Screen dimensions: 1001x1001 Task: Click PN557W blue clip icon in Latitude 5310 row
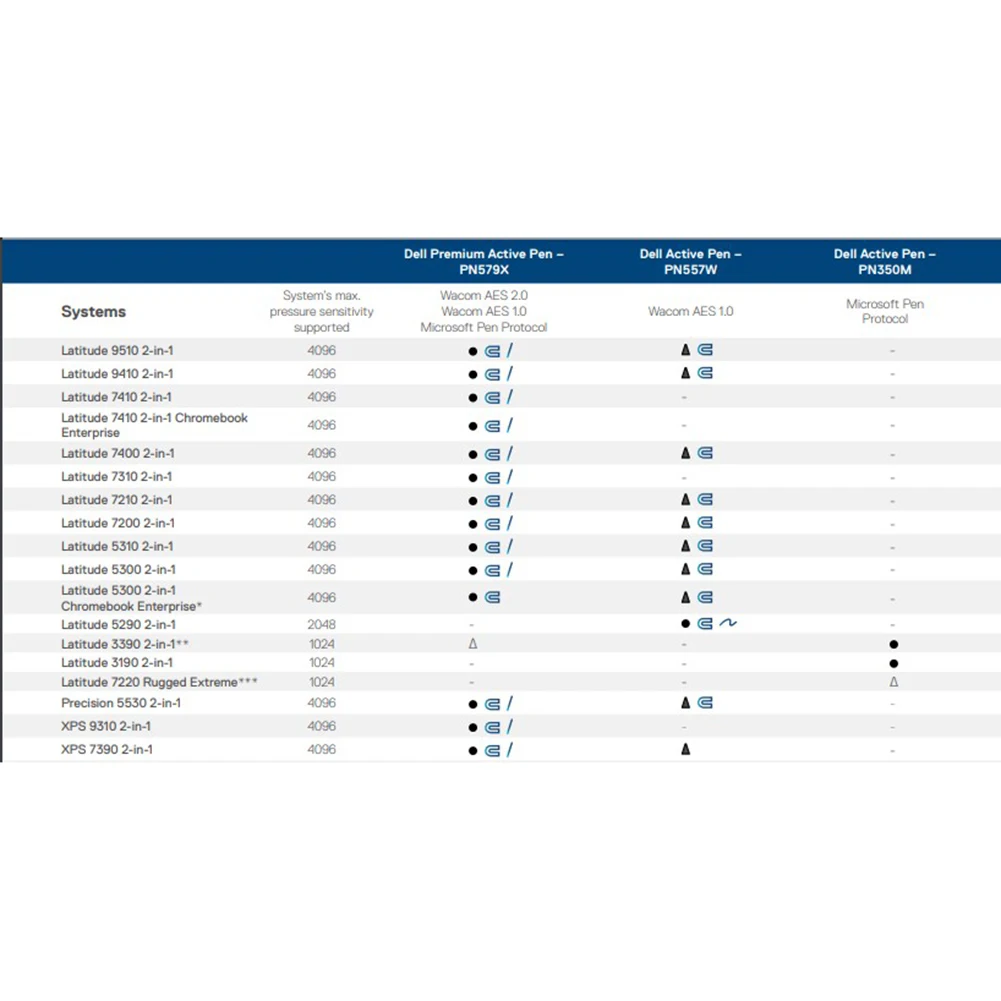[x=705, y=546]
